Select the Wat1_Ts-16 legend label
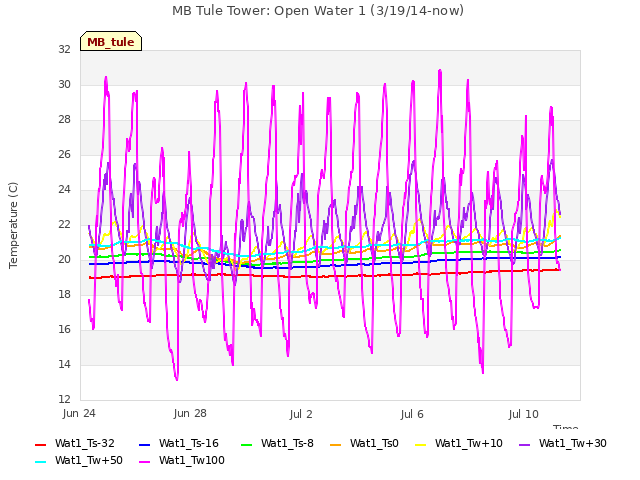Screen dimensions: 640x480 pos(189,444)
